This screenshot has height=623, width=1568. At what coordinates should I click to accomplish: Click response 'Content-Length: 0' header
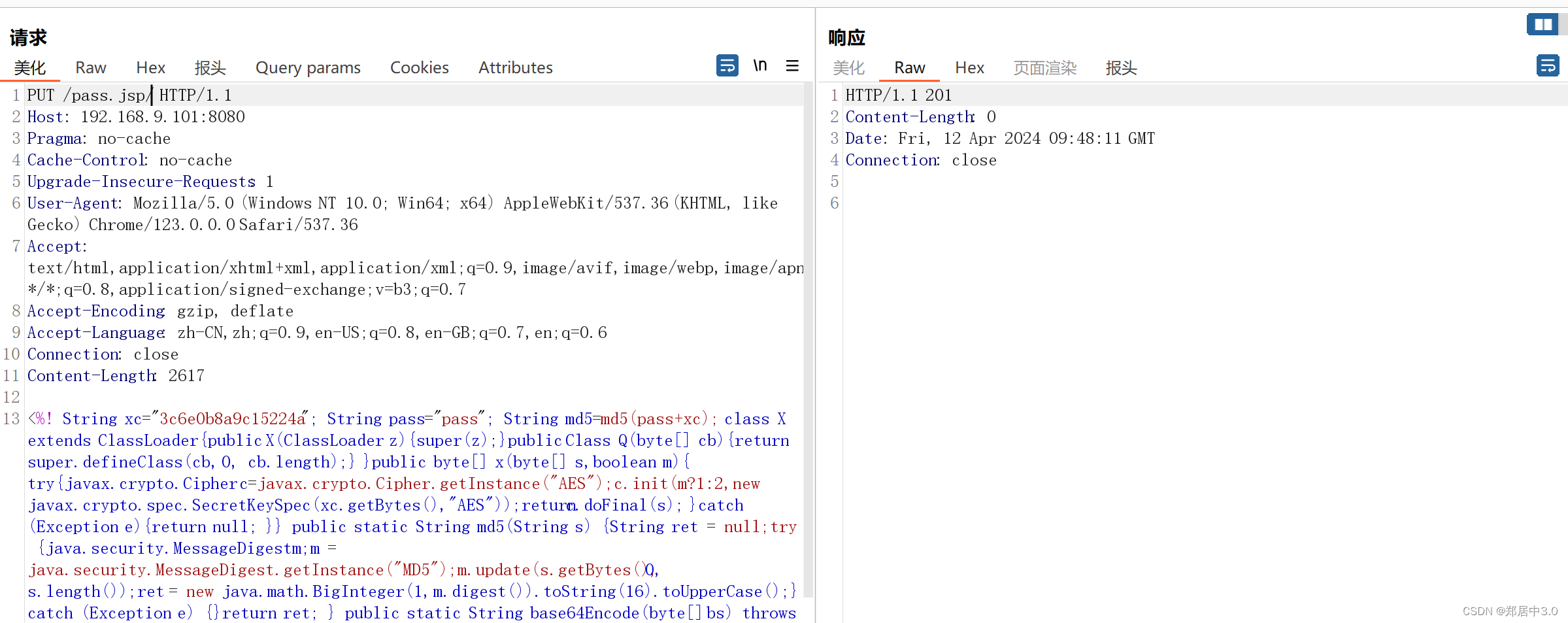click(x=920, y=117)
